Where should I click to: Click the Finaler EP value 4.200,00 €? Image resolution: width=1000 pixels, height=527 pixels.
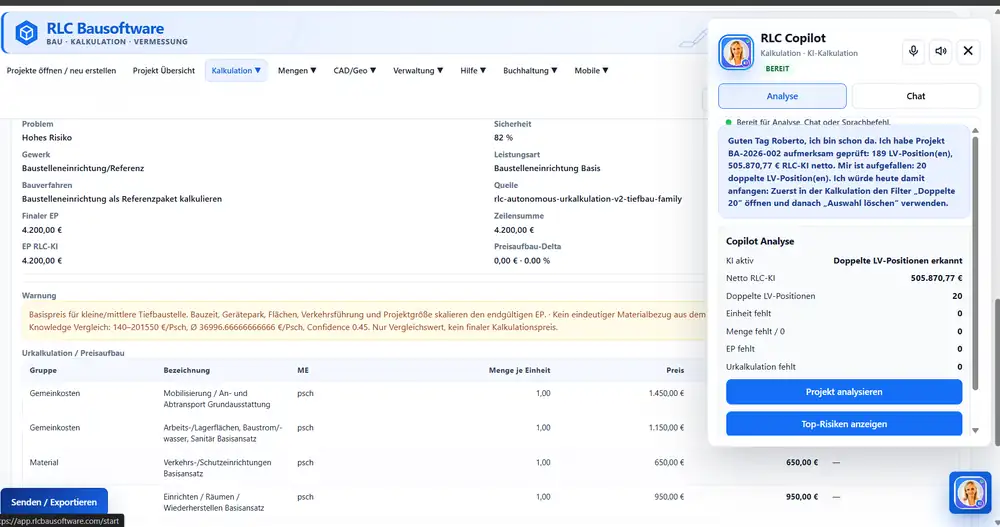coord(42,230)
